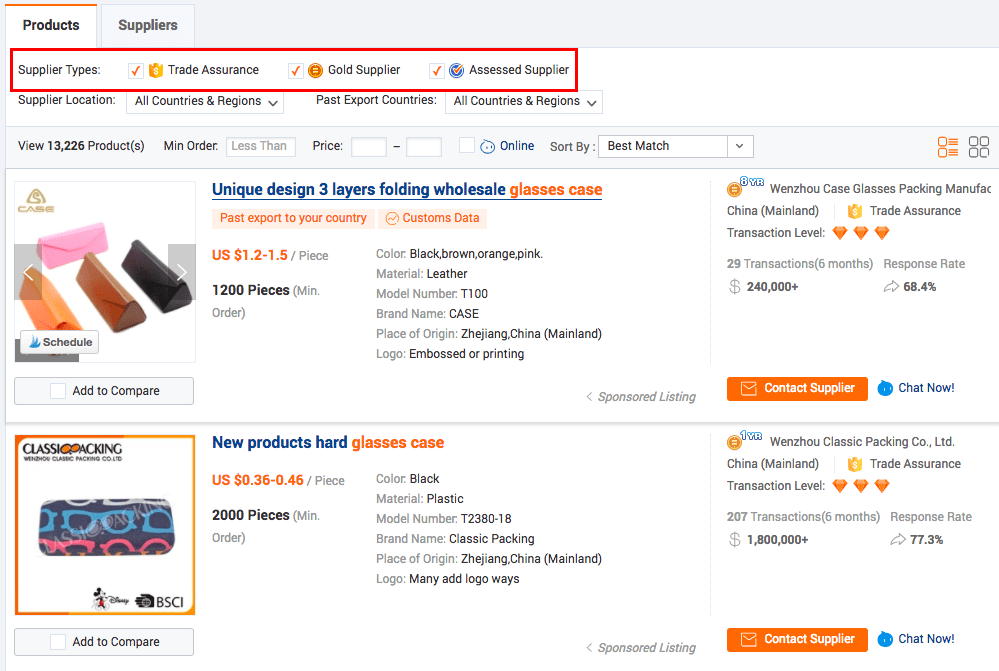999x671 pixels.
Task: Tick Add to Compare for 3 layers folding case
Action: (58, 391)
